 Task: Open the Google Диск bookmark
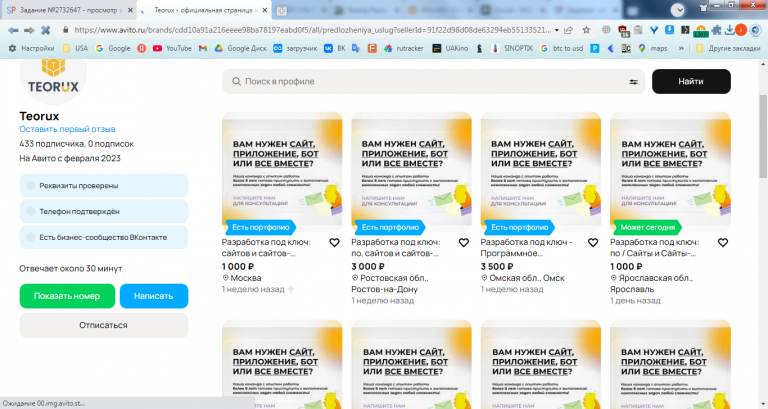[x=240, y=48]
